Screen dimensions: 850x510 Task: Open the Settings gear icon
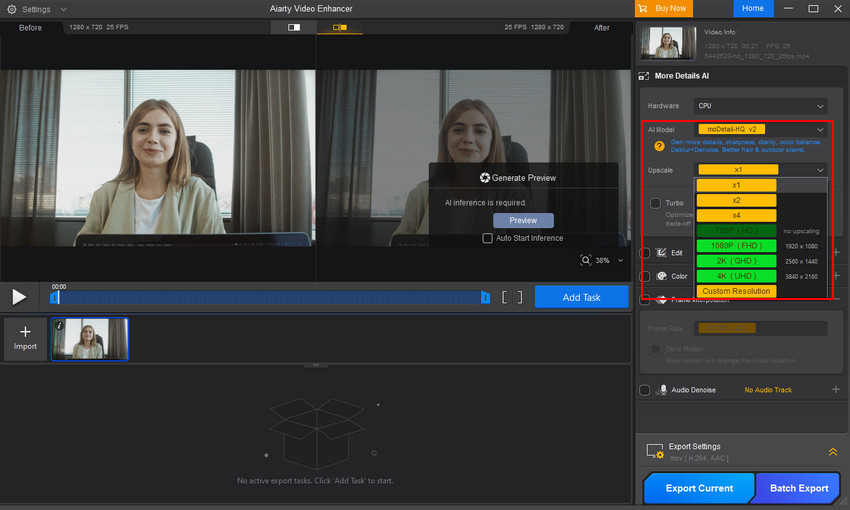(11, 9)
